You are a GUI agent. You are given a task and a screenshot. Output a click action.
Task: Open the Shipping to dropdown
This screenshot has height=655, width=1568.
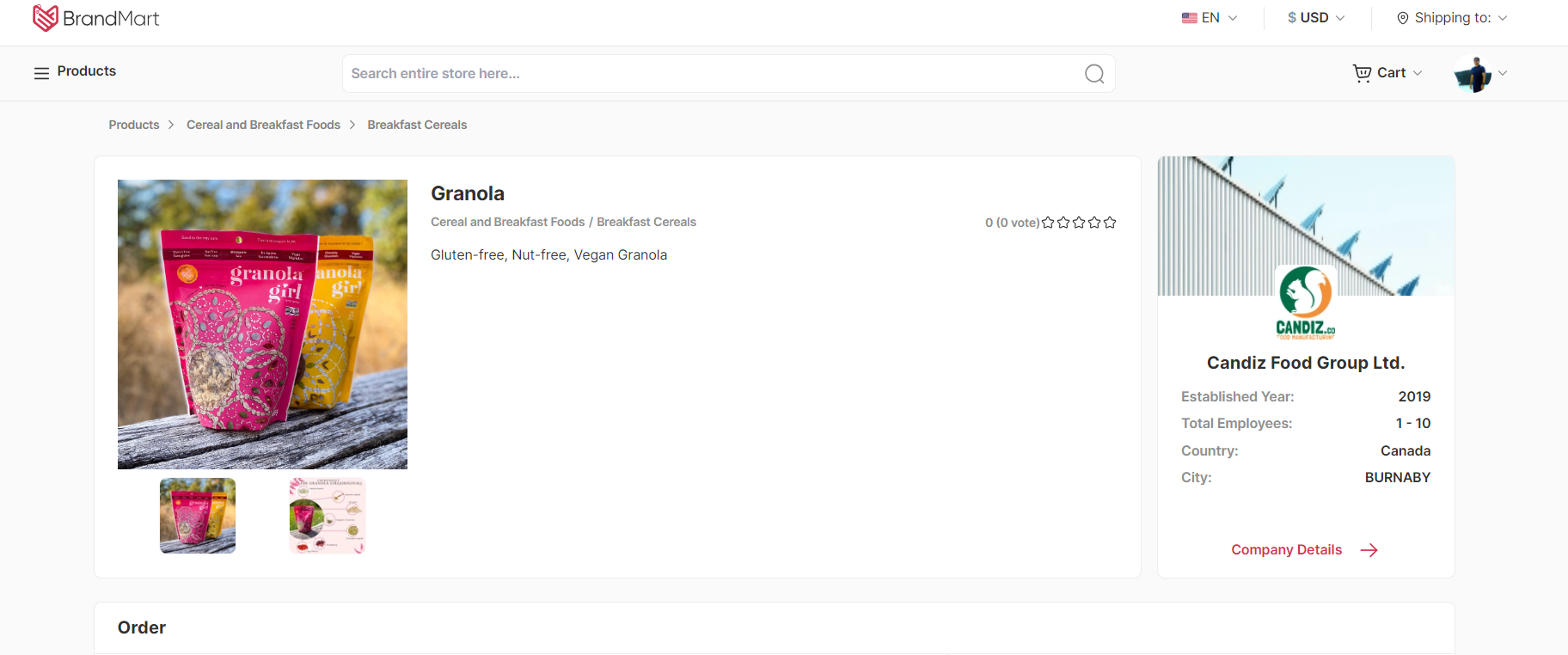(1452, 18)
